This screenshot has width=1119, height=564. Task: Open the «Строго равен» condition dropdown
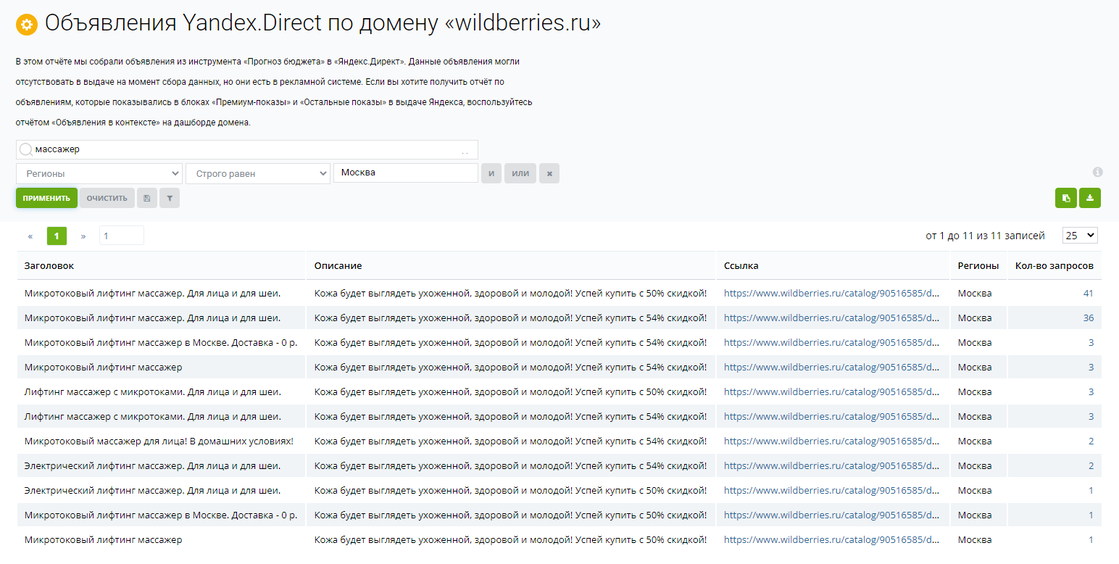pyautogui.click(x=258, y=174)
